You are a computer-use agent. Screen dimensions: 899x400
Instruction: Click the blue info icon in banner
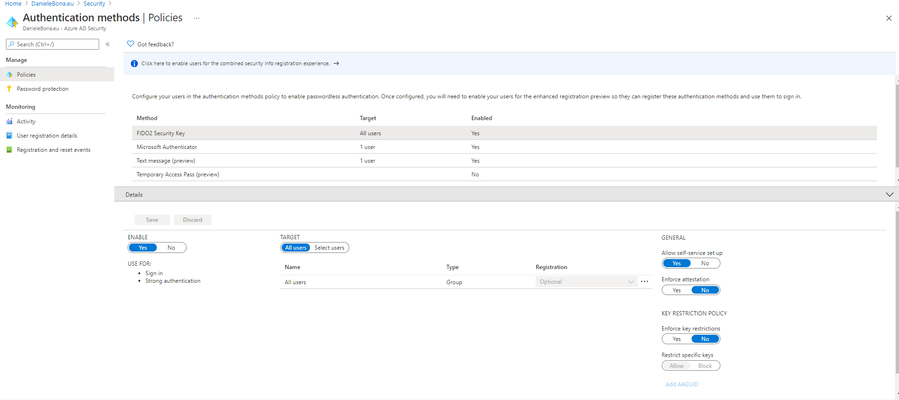click(134, 64)
